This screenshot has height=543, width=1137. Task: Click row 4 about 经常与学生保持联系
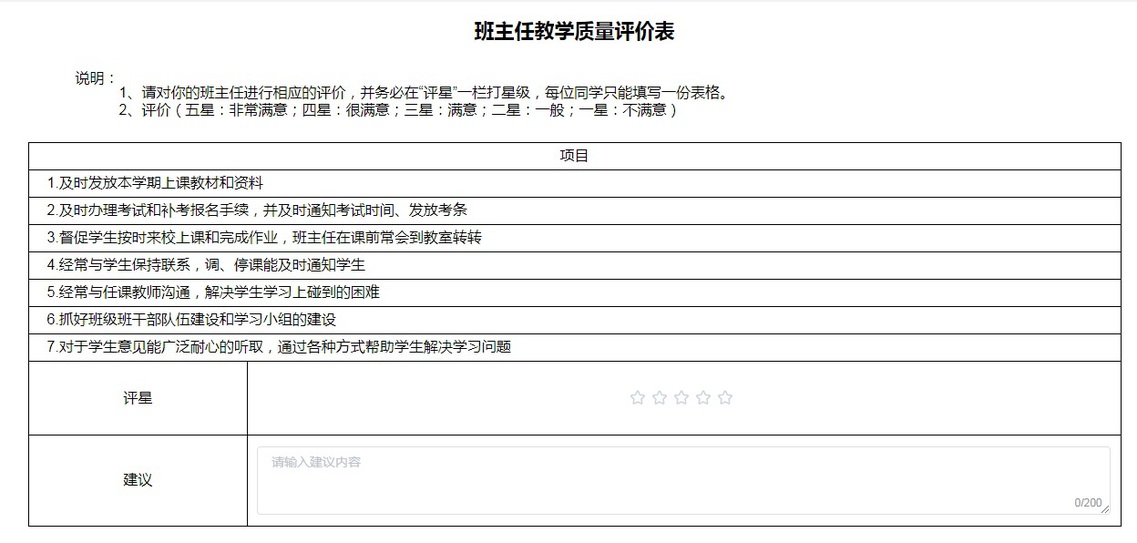tap(206, 265)
